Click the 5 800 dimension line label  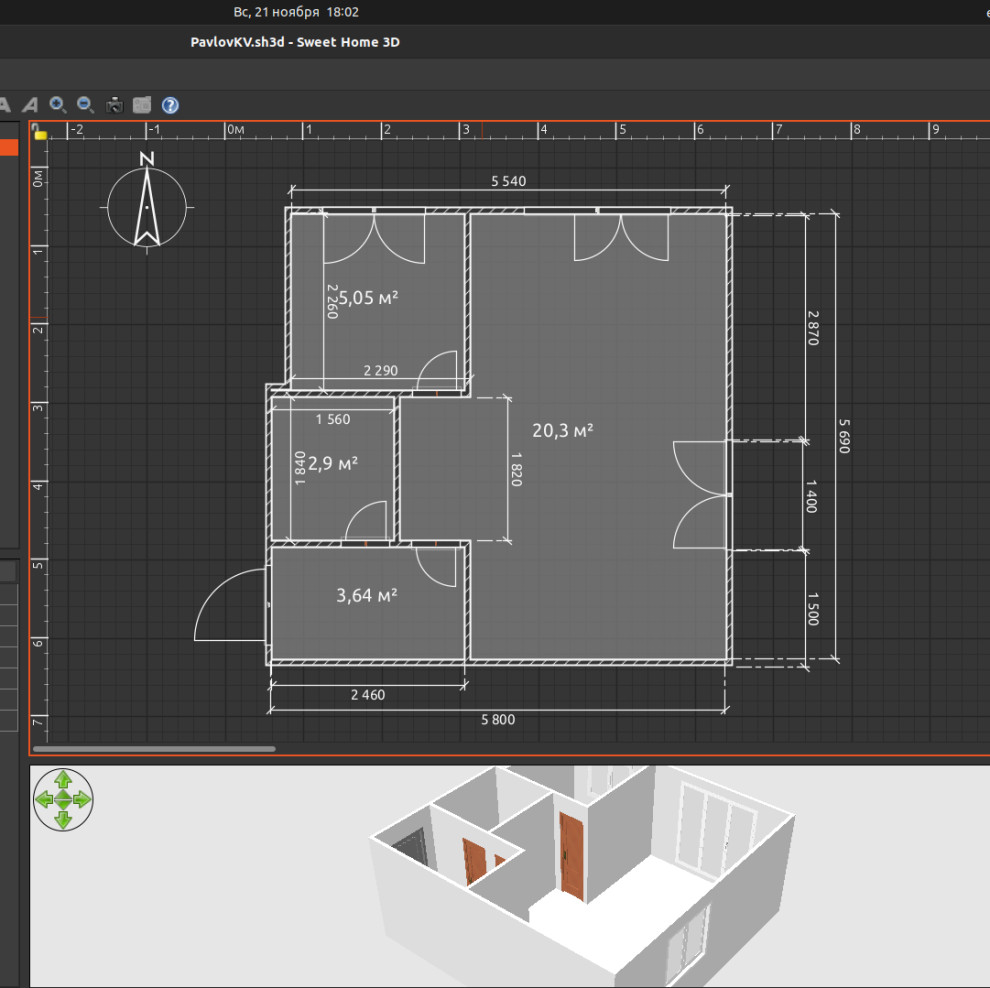(x=498, y=720)
